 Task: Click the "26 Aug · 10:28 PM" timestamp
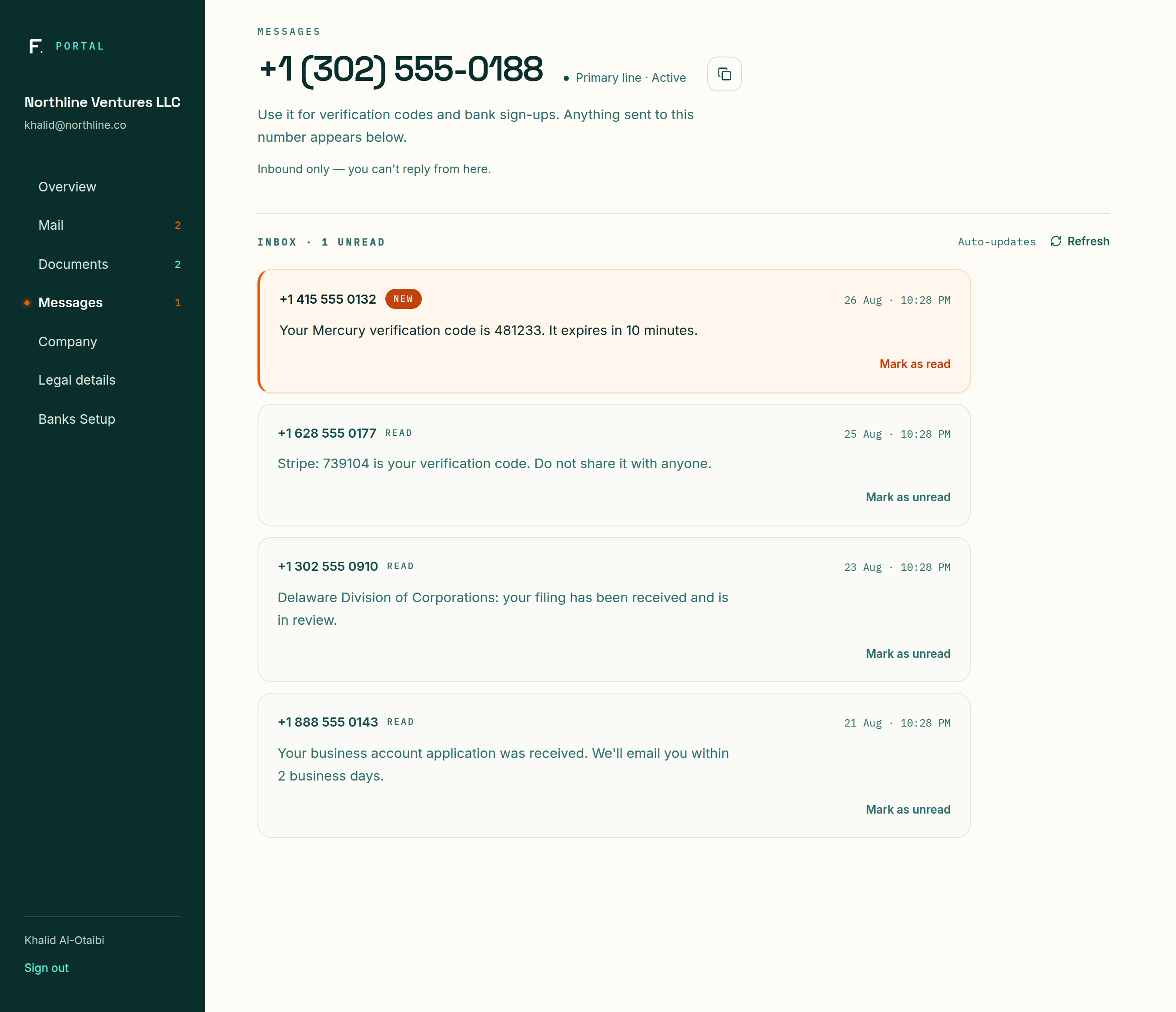coord(897,300)
